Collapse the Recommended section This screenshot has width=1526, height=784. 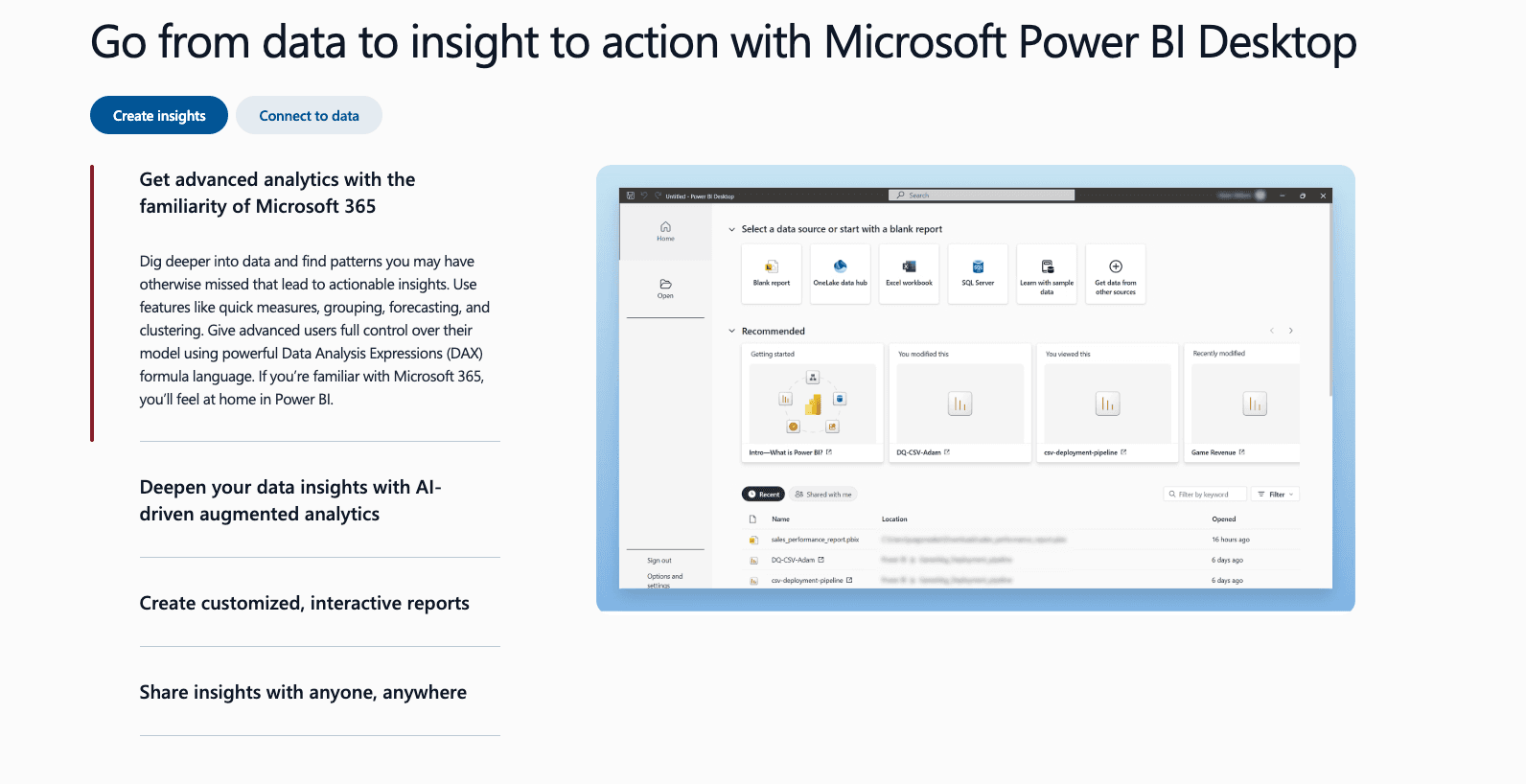point(732,332)
